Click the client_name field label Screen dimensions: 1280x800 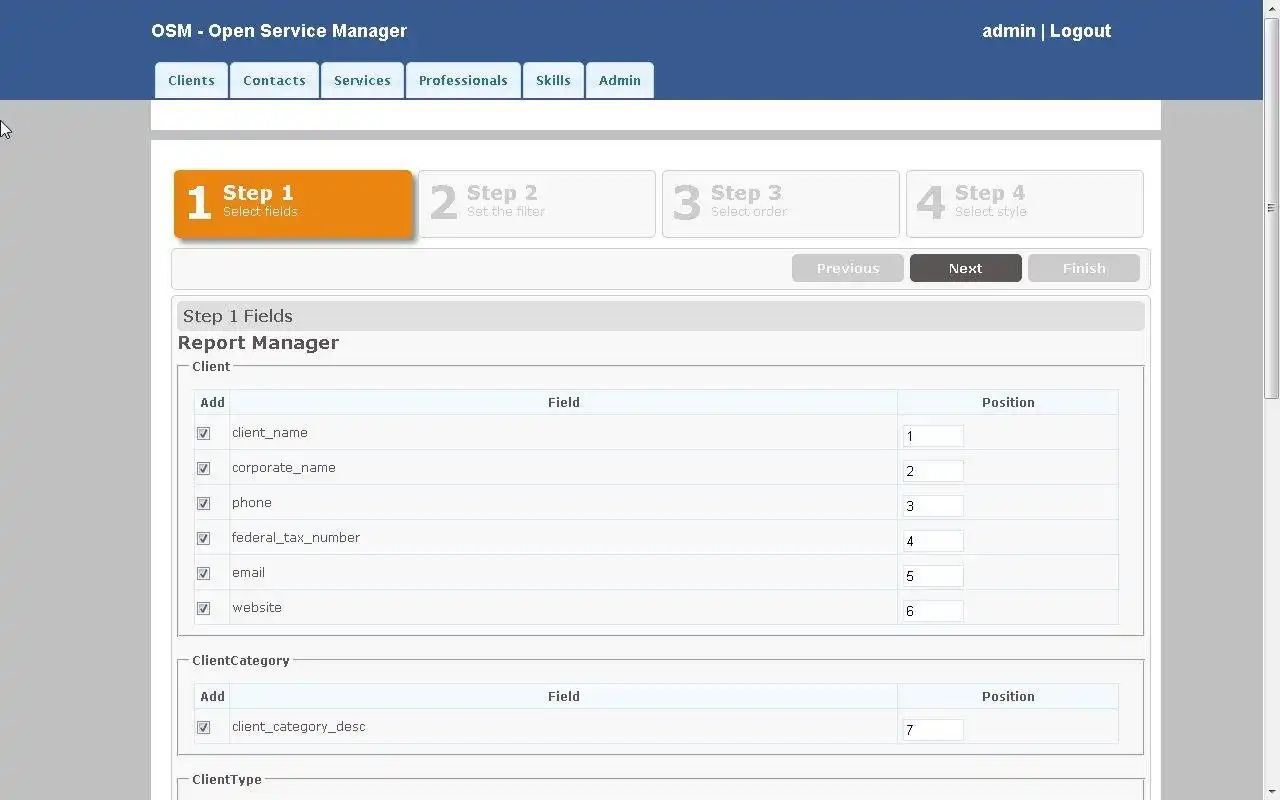coord(270,433)
